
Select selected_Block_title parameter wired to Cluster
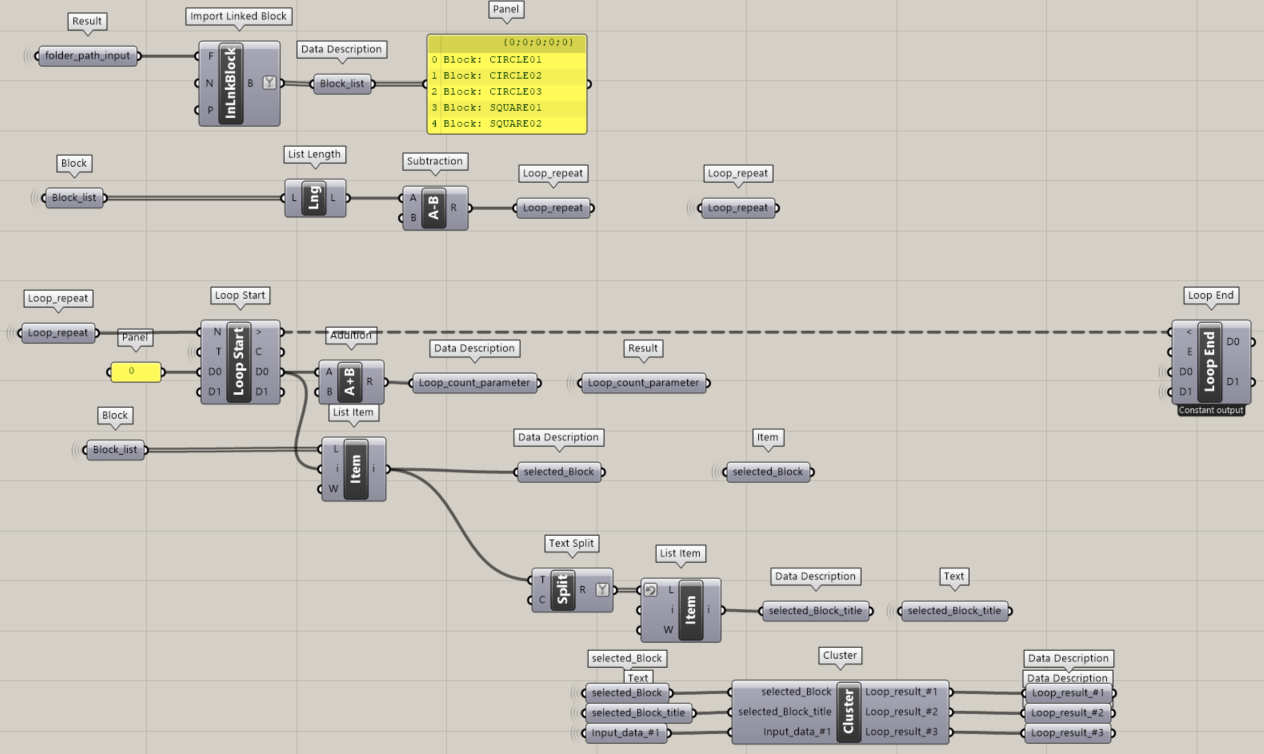[636, 712]
